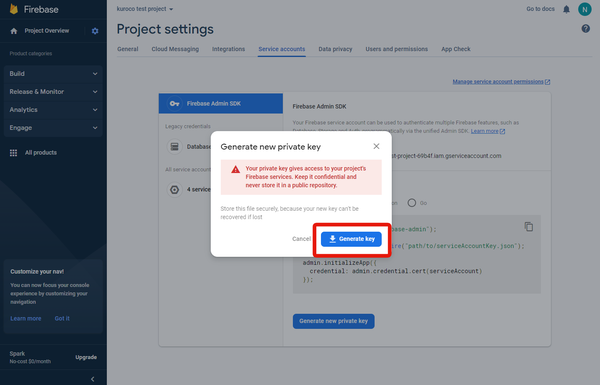600x385 pixels.
Task: Open the N account avatar
Action: (584, 9)
